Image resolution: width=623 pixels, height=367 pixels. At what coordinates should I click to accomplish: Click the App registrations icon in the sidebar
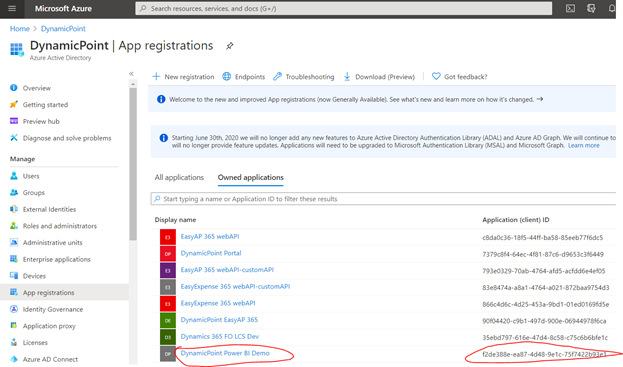point(14,292)
